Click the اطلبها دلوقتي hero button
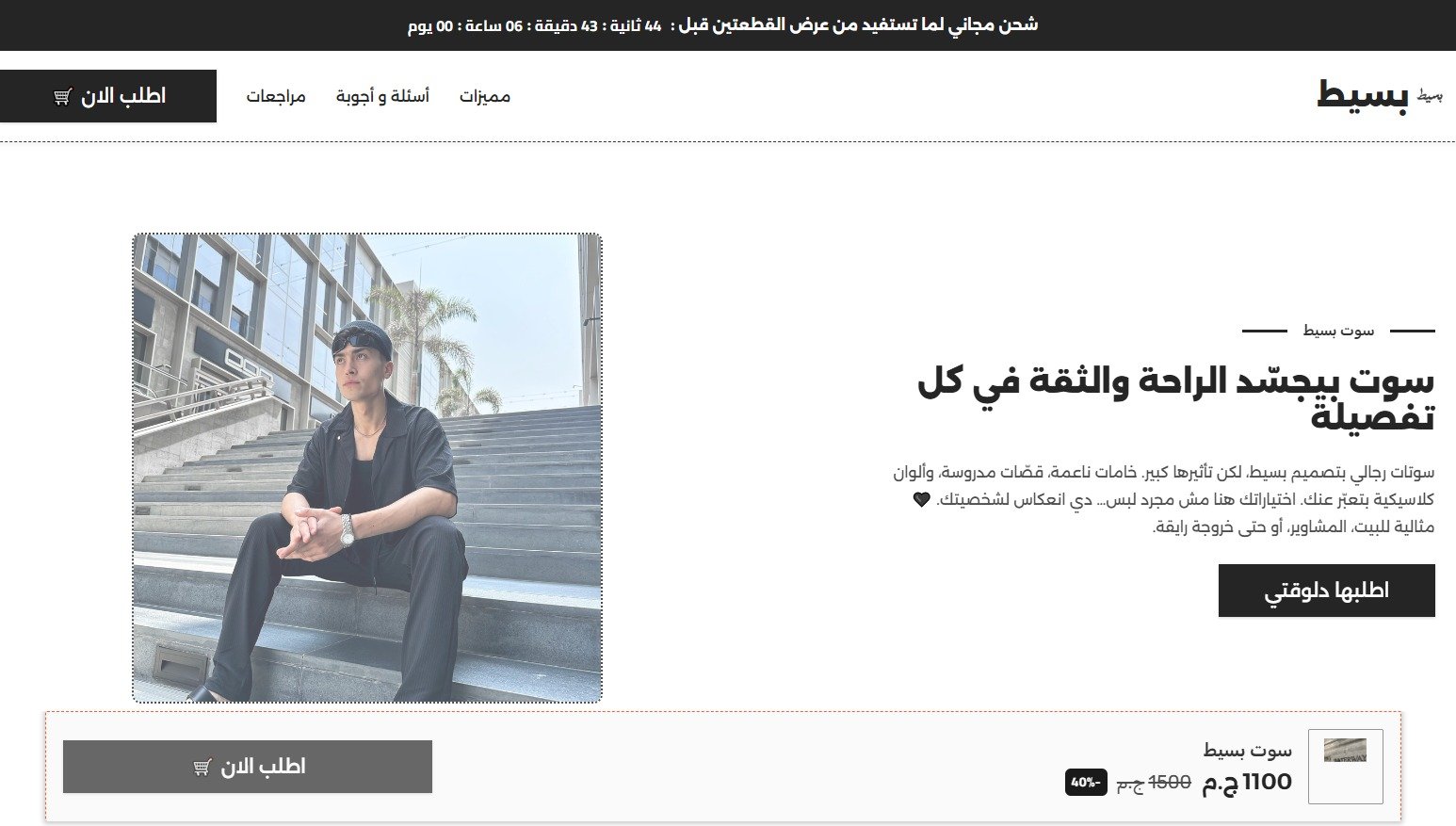This screenshot has width=1456, height=826. 1326,591
